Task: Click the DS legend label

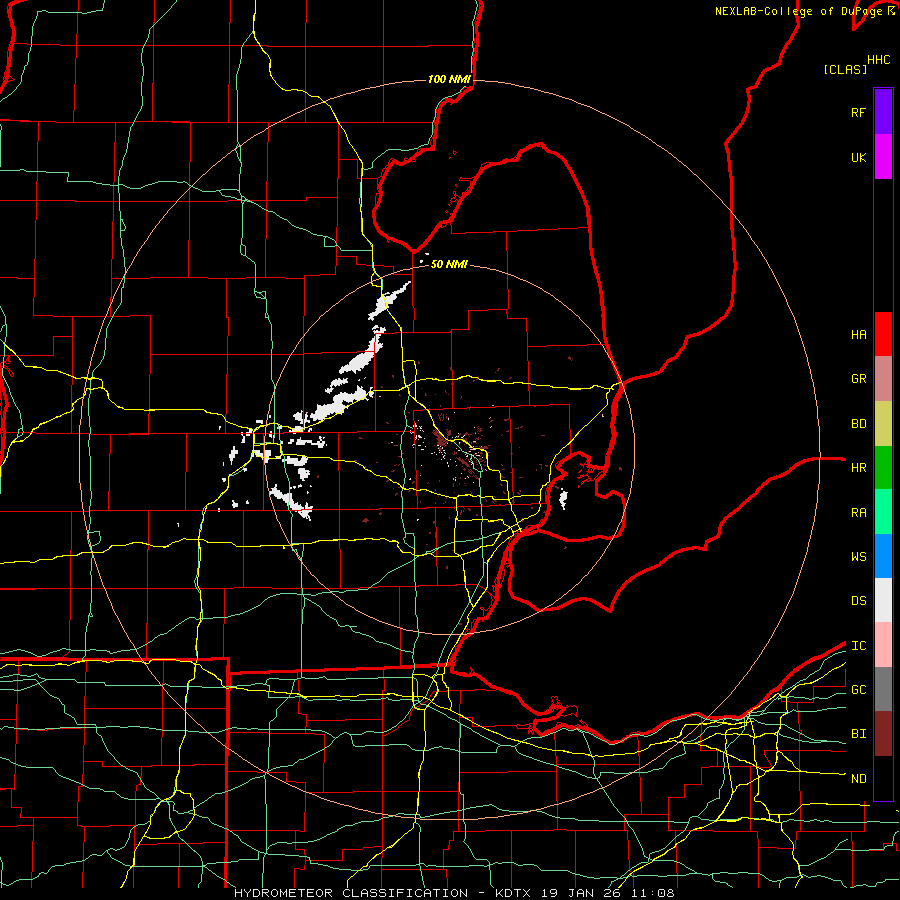Action: (858, 601)
